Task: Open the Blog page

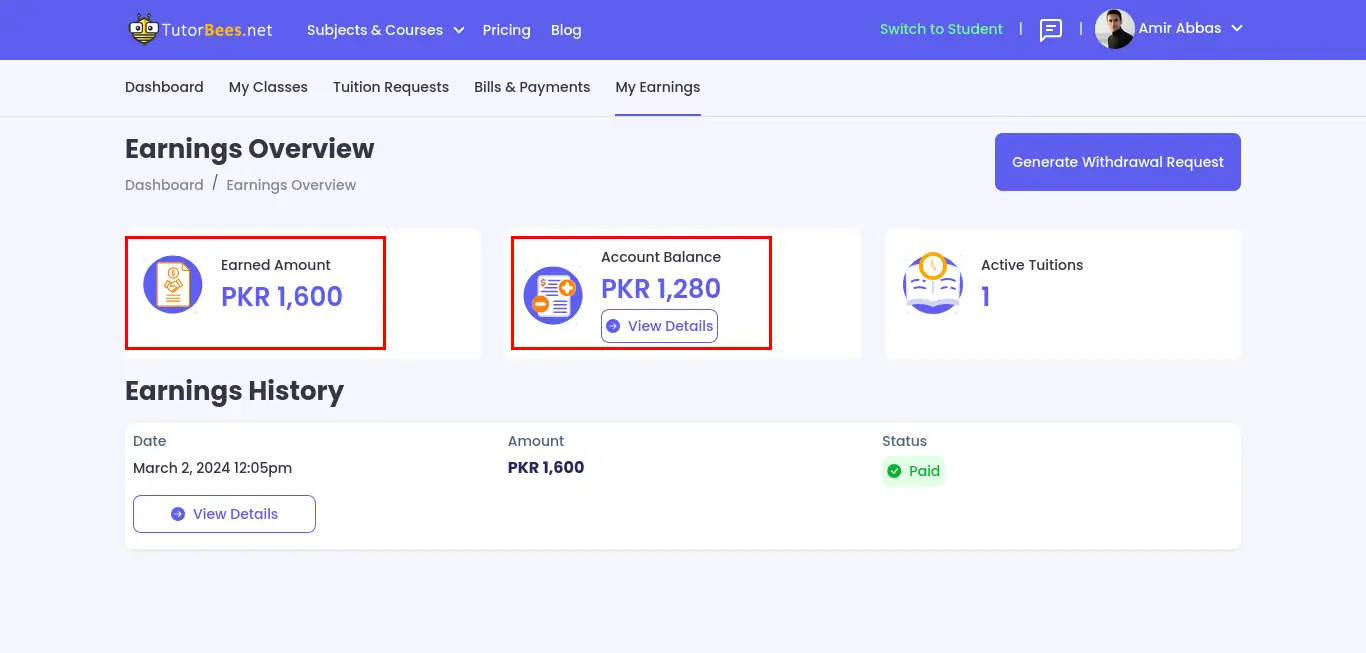Action: coord(566,30)
